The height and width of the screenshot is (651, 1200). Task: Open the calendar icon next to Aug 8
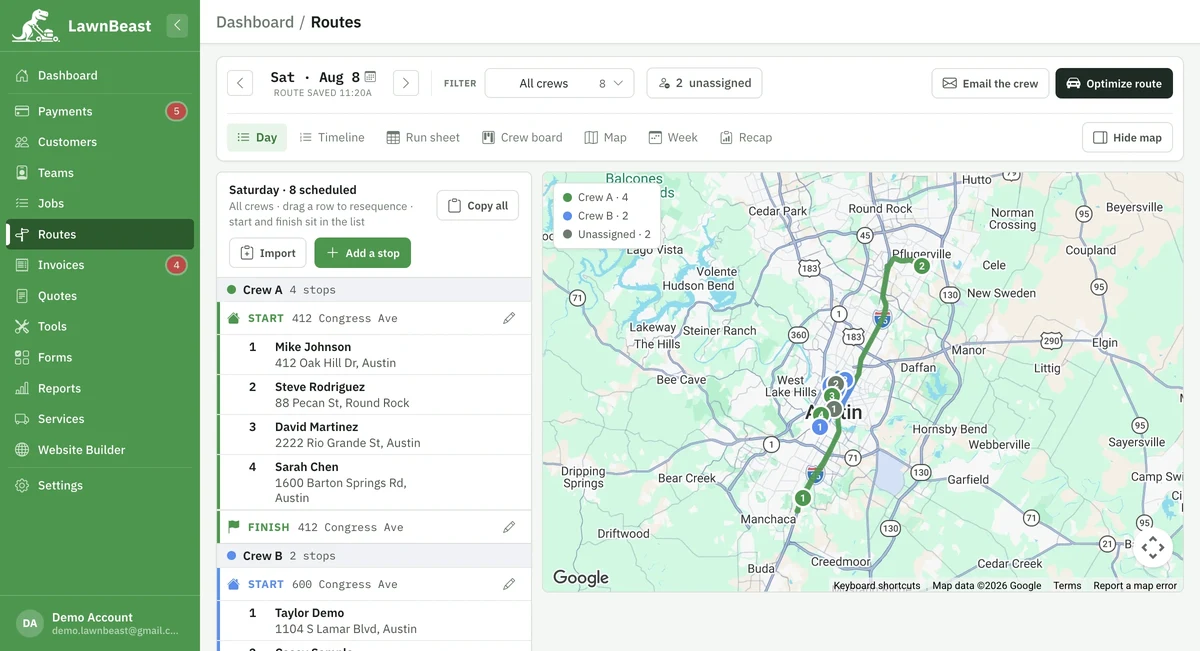point(370,76)
